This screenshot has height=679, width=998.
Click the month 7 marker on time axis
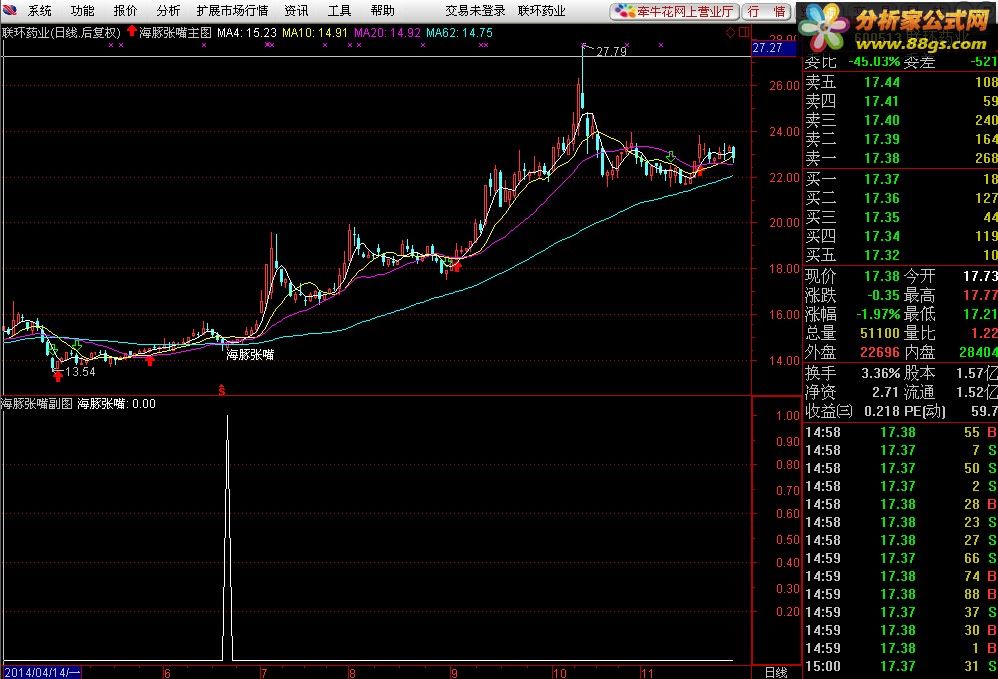click(264, 673)
